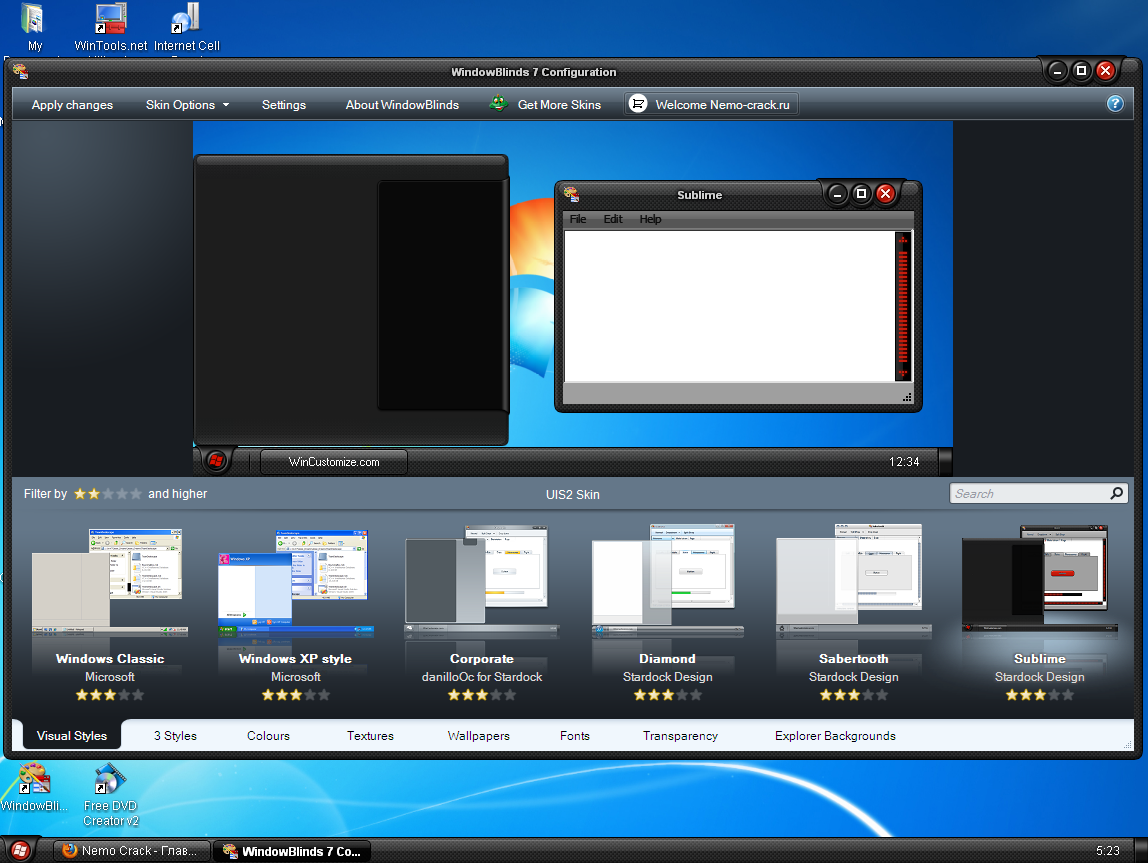The width and height of the screenshot is (1148, 863).
Task: Select the Windows XP style skin thumbnail
Action: [295, 583]
